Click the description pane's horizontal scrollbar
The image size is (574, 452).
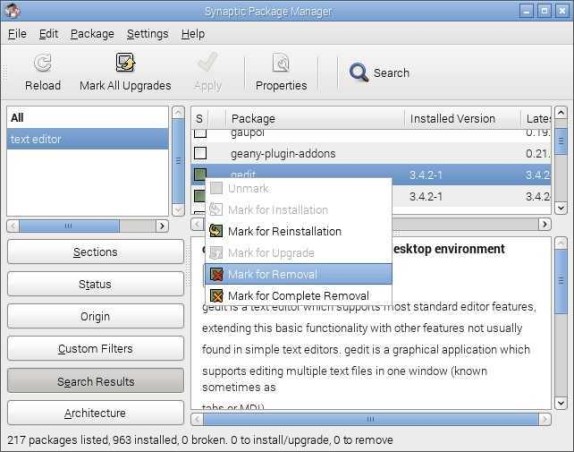370,419
